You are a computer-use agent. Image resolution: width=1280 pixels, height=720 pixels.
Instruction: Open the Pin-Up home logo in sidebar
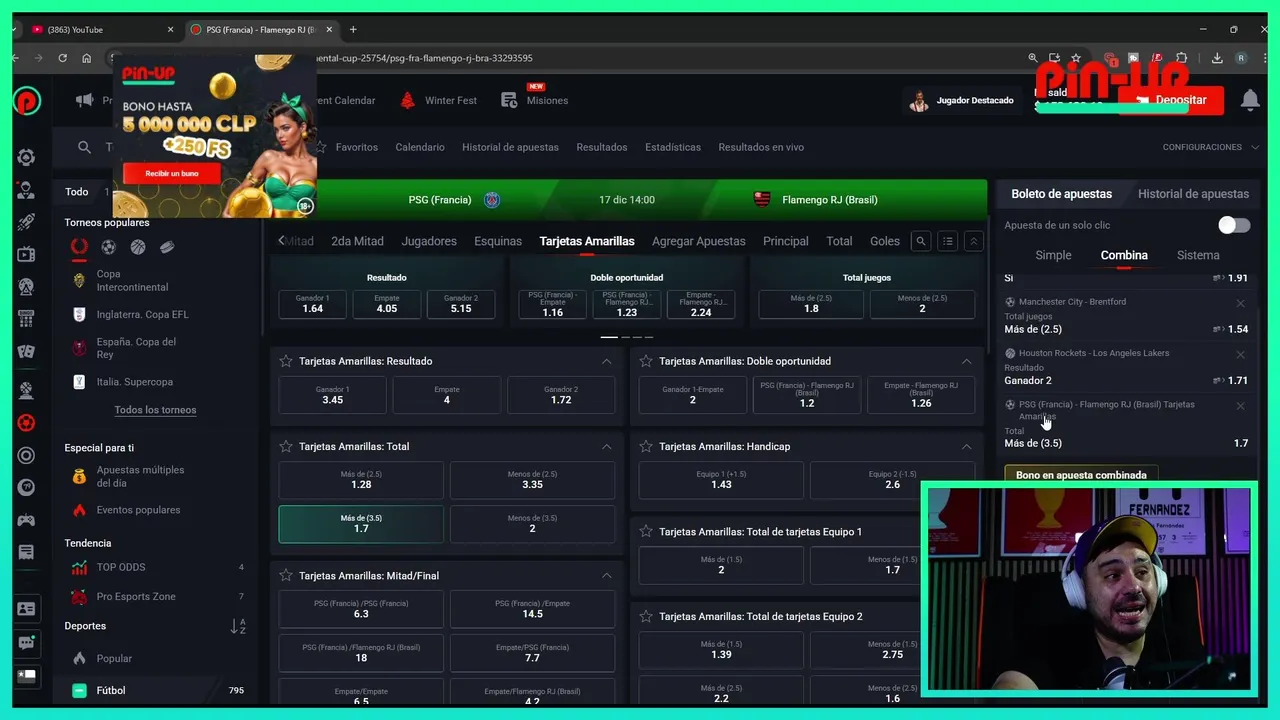(x=27, y=100)
